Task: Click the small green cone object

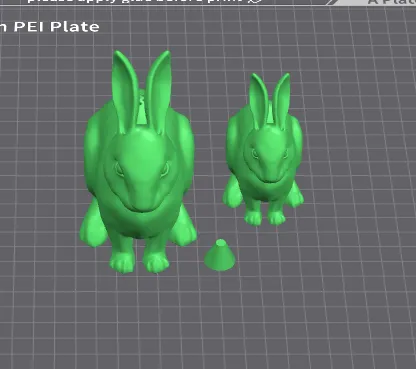Action: pos(220,255)
